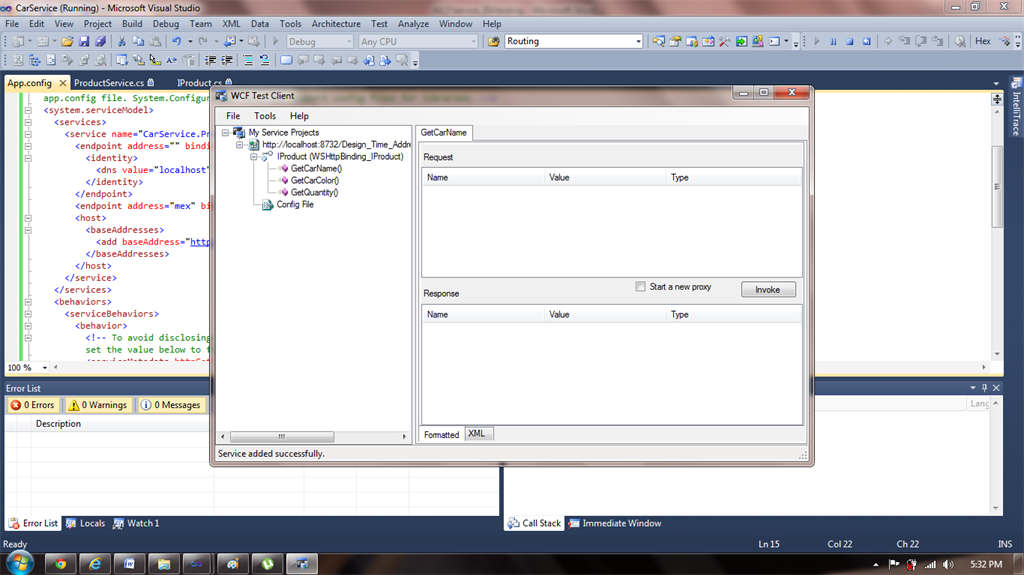Viewport: 1024px width, 575px height.
Task: Switch to the Immediate Window tab
Action: click(615, 523)
